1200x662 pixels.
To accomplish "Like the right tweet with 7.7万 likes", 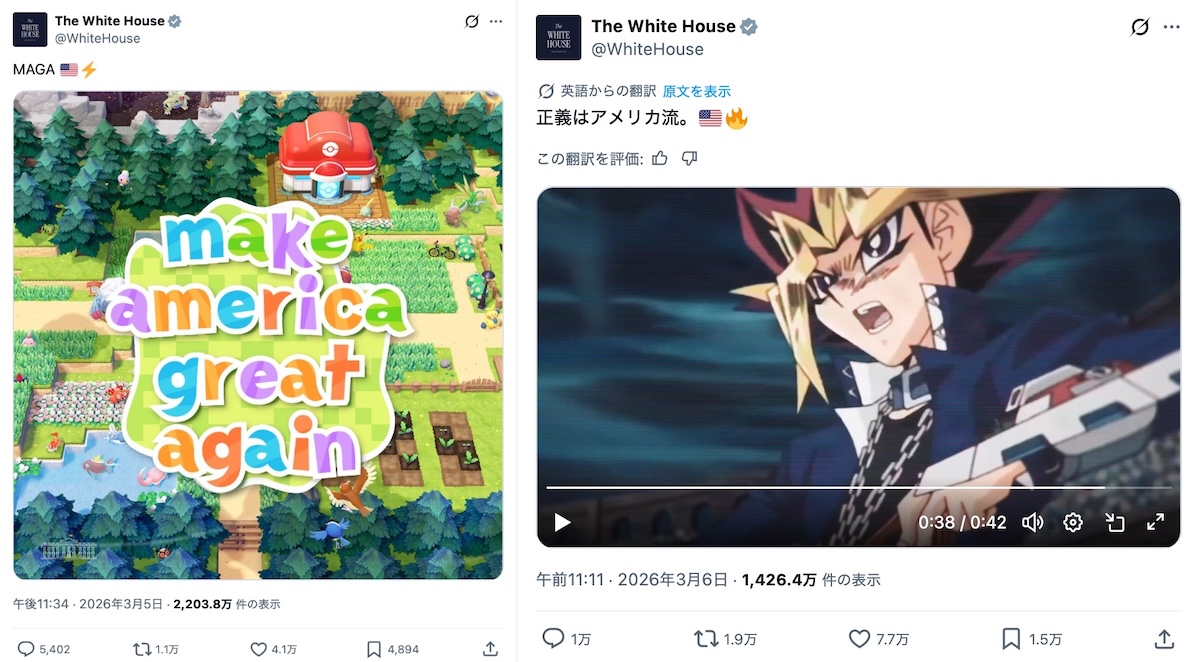I will [x=859, y=638].
